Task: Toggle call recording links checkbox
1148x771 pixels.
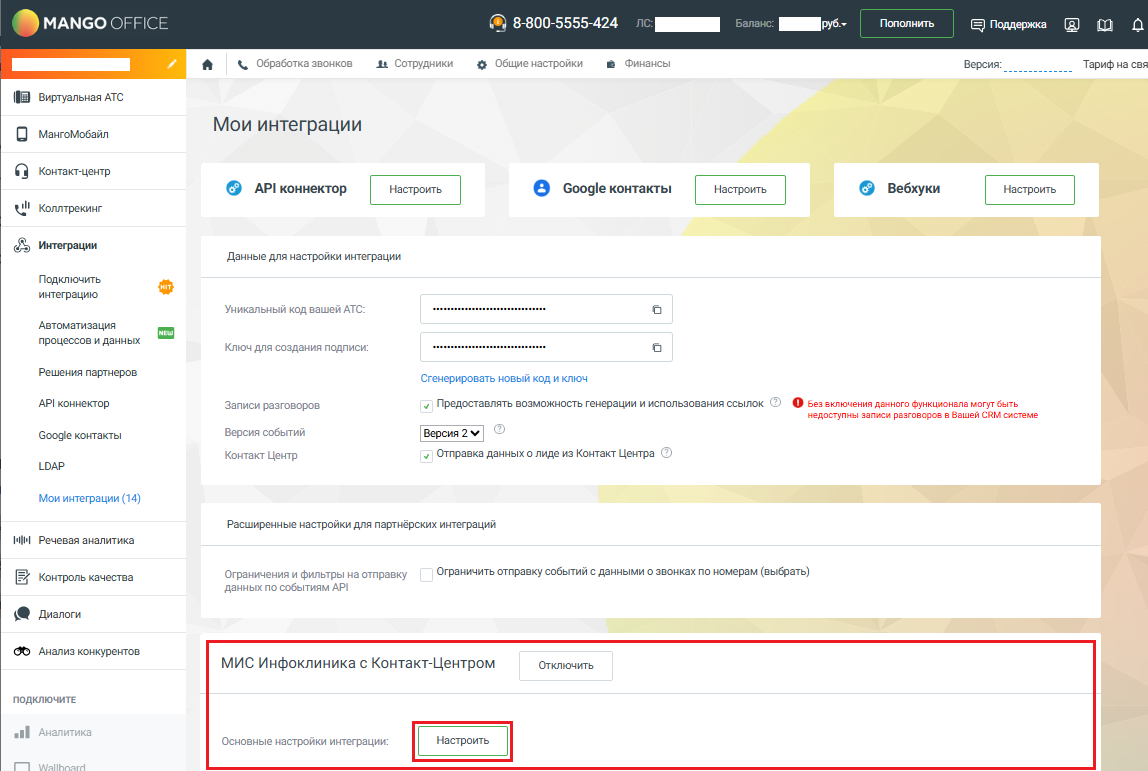Action: (x=426, y=406)
